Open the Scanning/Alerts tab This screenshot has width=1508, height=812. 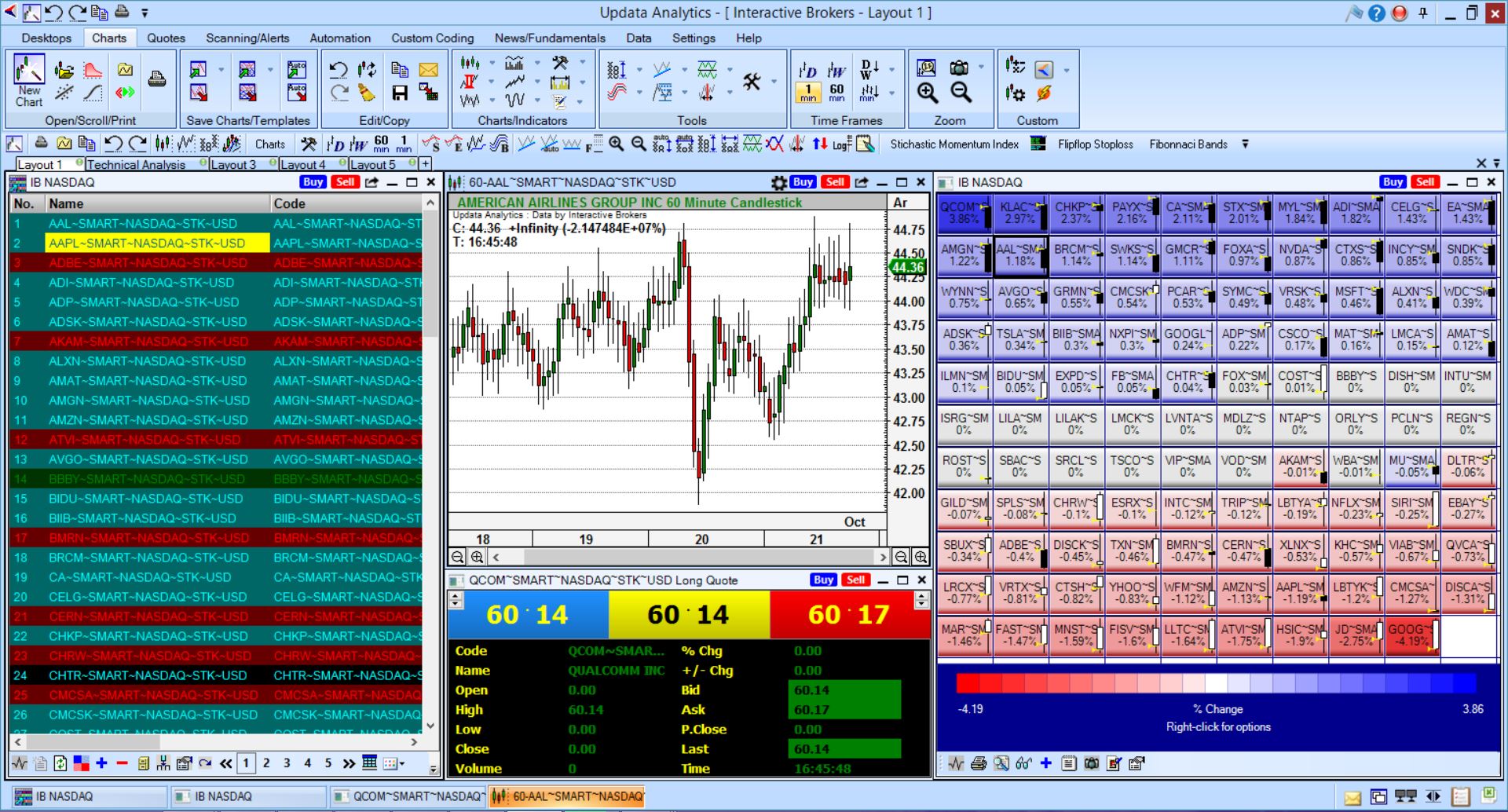247,38
